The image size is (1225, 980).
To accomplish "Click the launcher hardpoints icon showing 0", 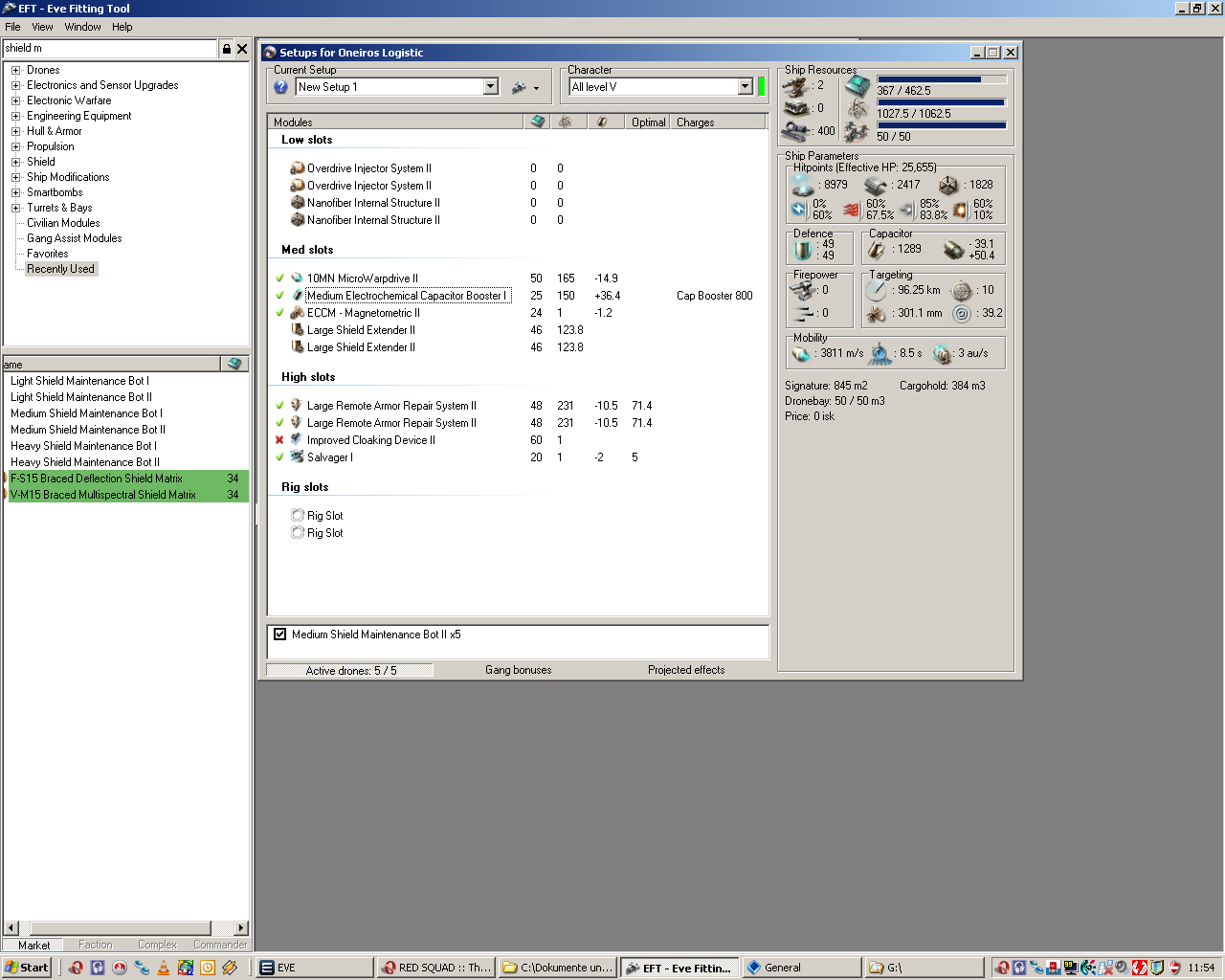I will click(x=796, y=109).
